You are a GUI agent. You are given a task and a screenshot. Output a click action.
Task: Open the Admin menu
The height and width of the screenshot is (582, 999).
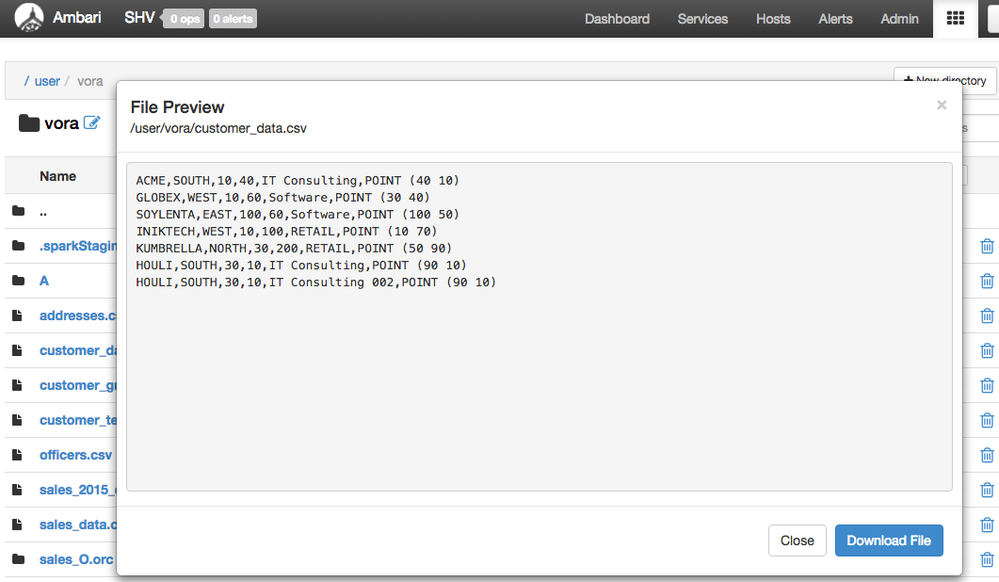pyautogui.click(x=899, y=19)
